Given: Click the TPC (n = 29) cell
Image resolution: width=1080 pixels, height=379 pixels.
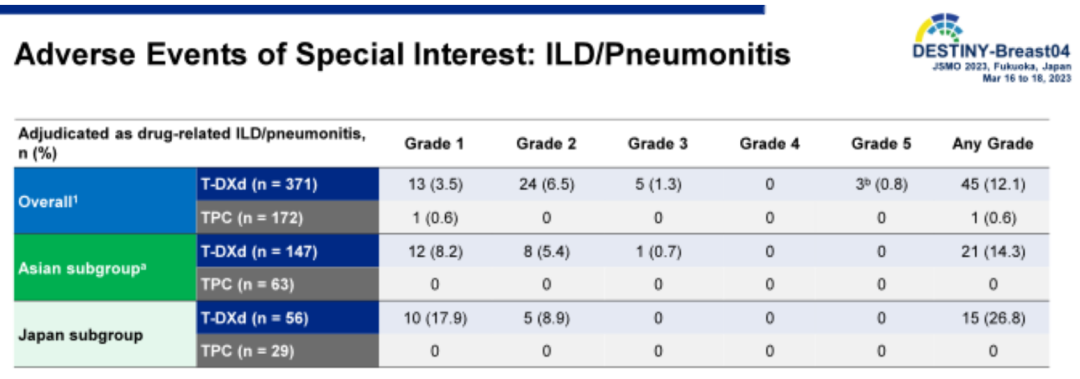Looking at the screenshot, I should click(288, 351).
